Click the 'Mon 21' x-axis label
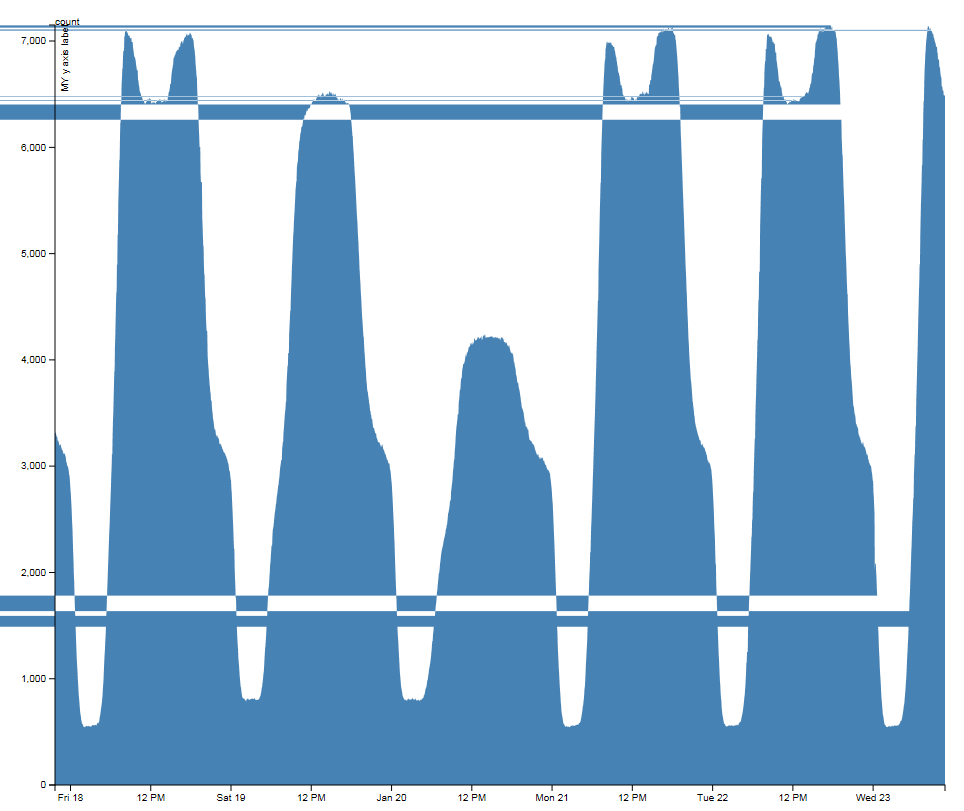Image resolution: width=964 pixels, height=811 pixels. click(551, 797)
